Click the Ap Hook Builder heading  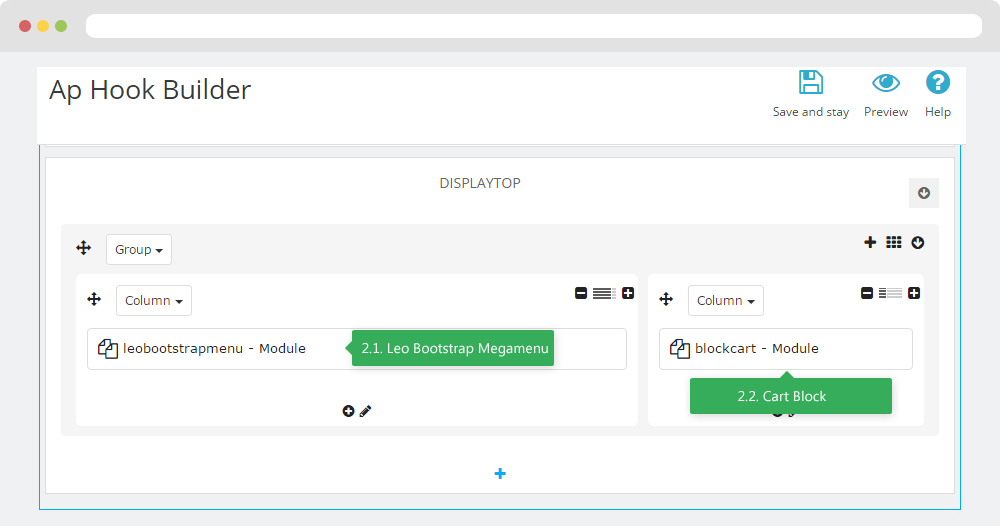click(151, 90)
